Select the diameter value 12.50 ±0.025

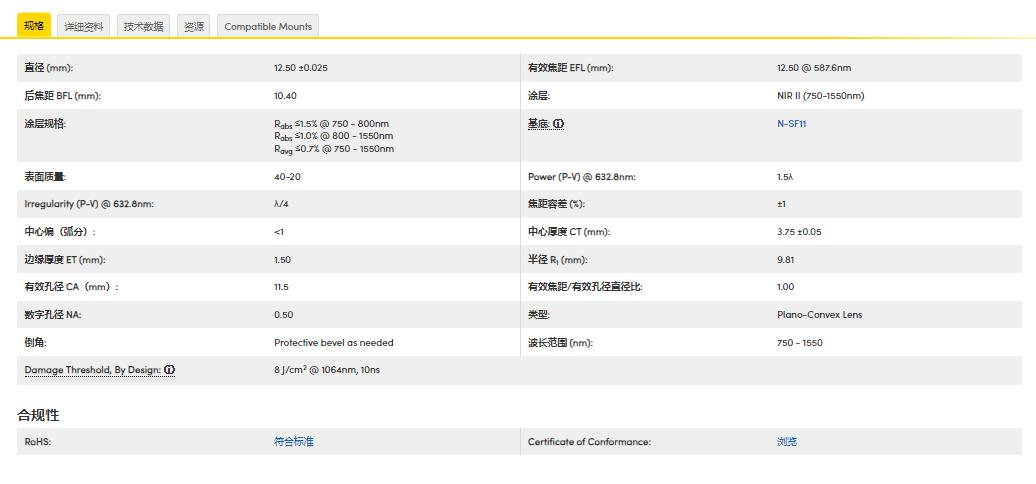point(301,68)
